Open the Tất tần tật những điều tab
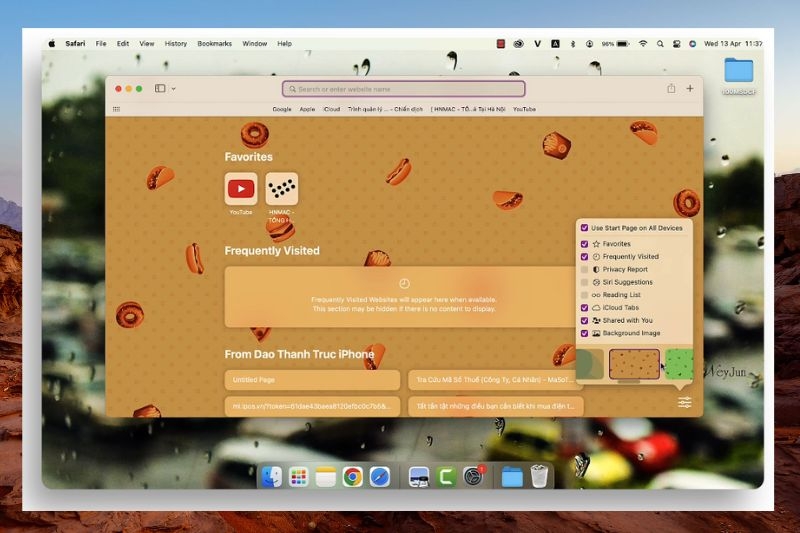The height and width of the screenshot is (533, 800). pos(495,407)
